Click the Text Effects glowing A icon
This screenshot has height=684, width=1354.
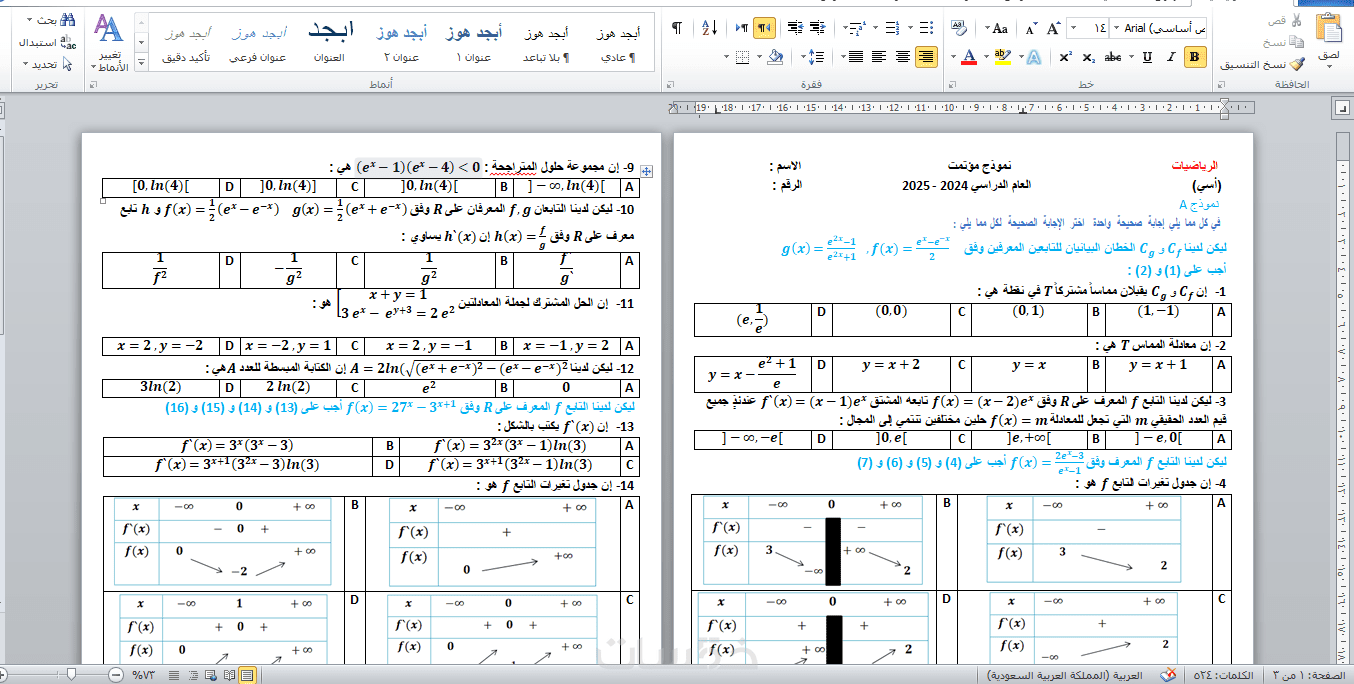point(1035,57)
